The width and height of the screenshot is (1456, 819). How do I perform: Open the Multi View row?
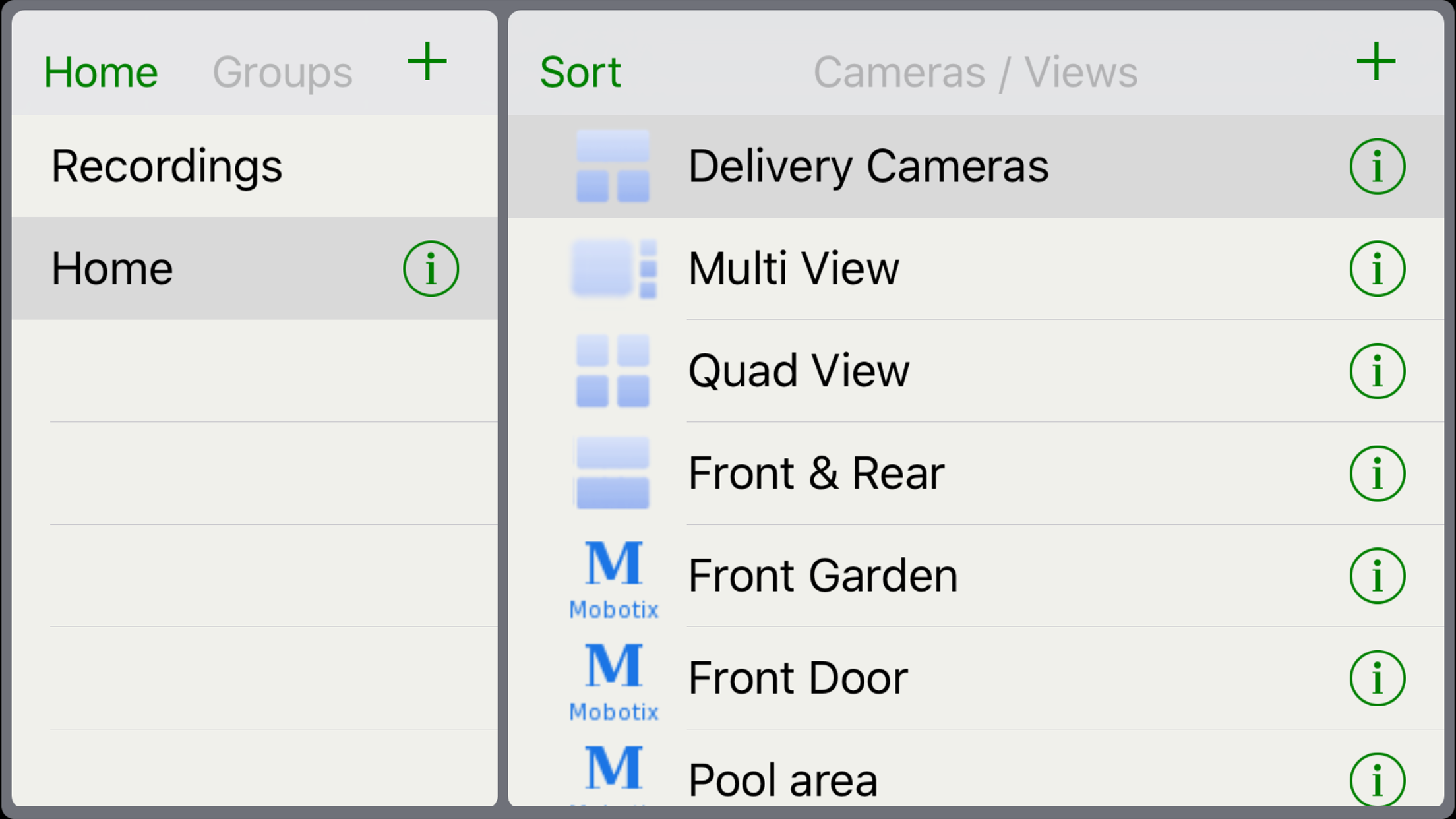click(793, 268)
